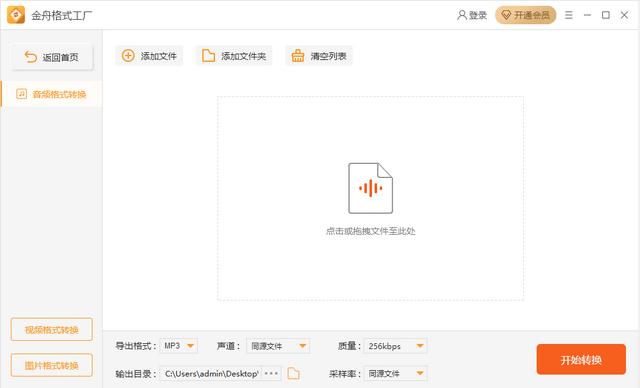Image resolution: width=640 pixels, height=388 pixels.
Task: Click 添加文件夹 to add a folder
Action: (x=234, y=56)
